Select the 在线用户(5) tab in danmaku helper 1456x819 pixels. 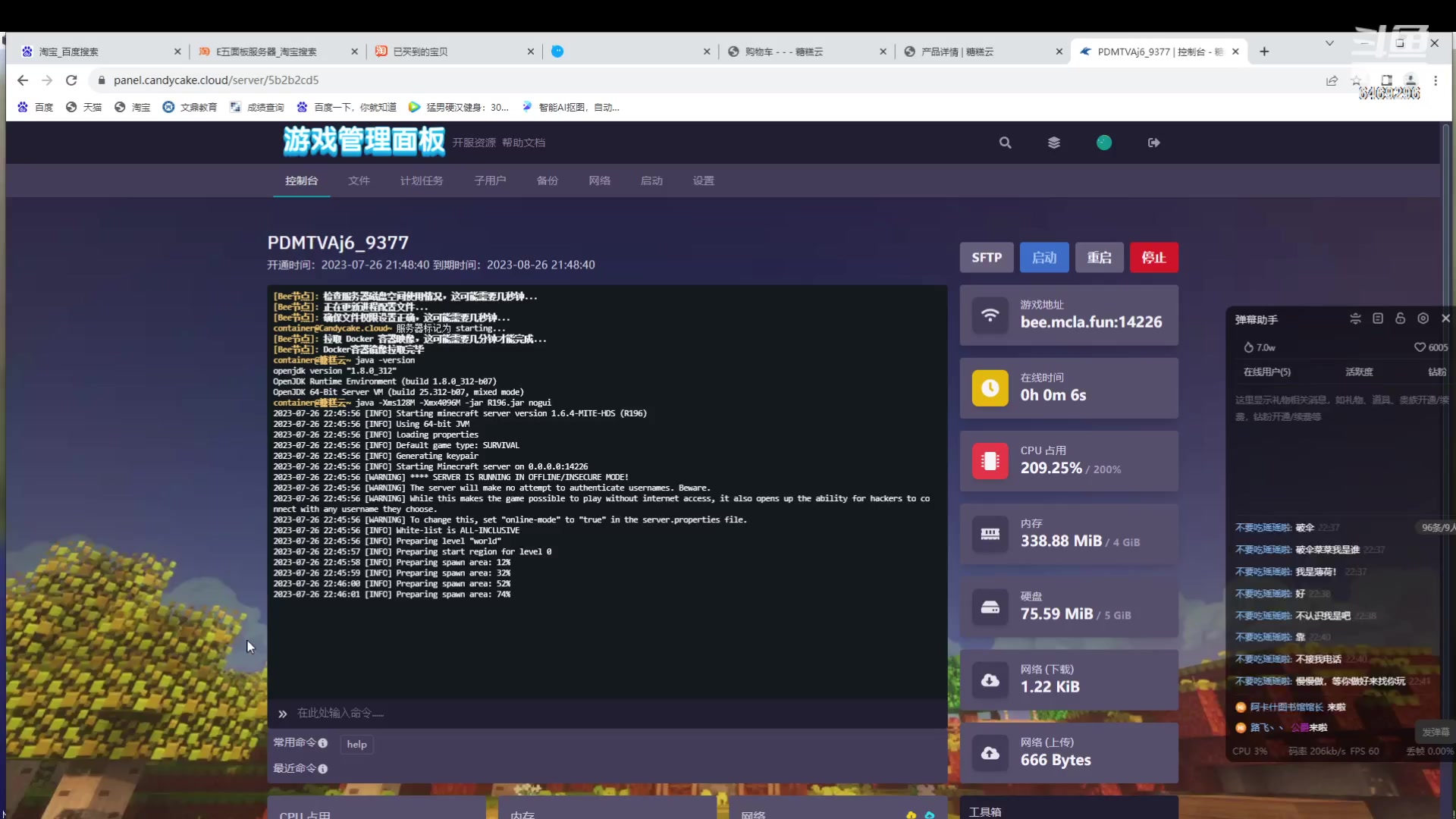pyautogui.click(x=1267, y=372)
